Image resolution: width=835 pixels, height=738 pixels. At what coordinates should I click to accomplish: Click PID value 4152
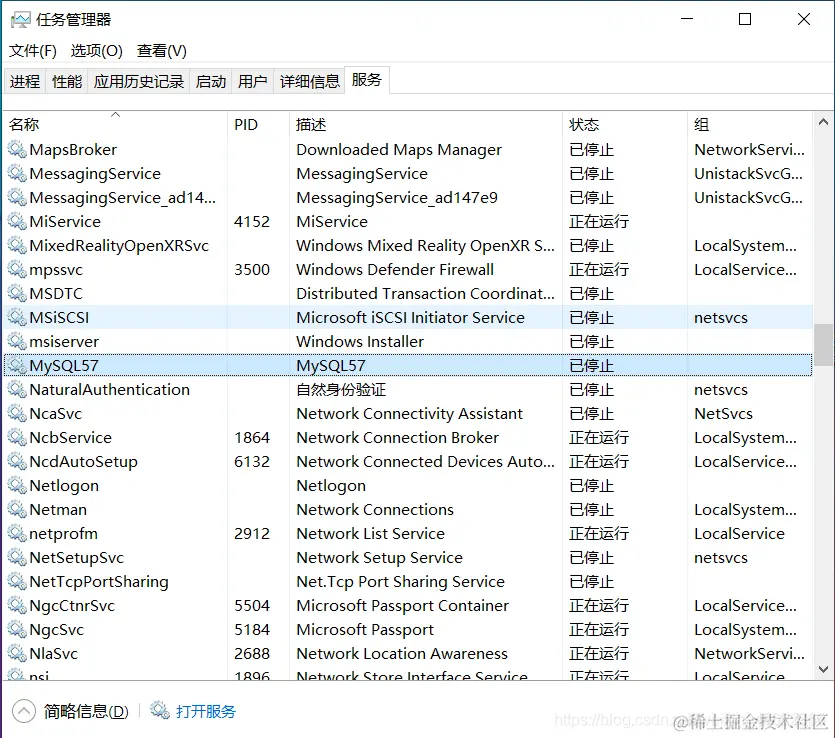[x=252, y=222]
